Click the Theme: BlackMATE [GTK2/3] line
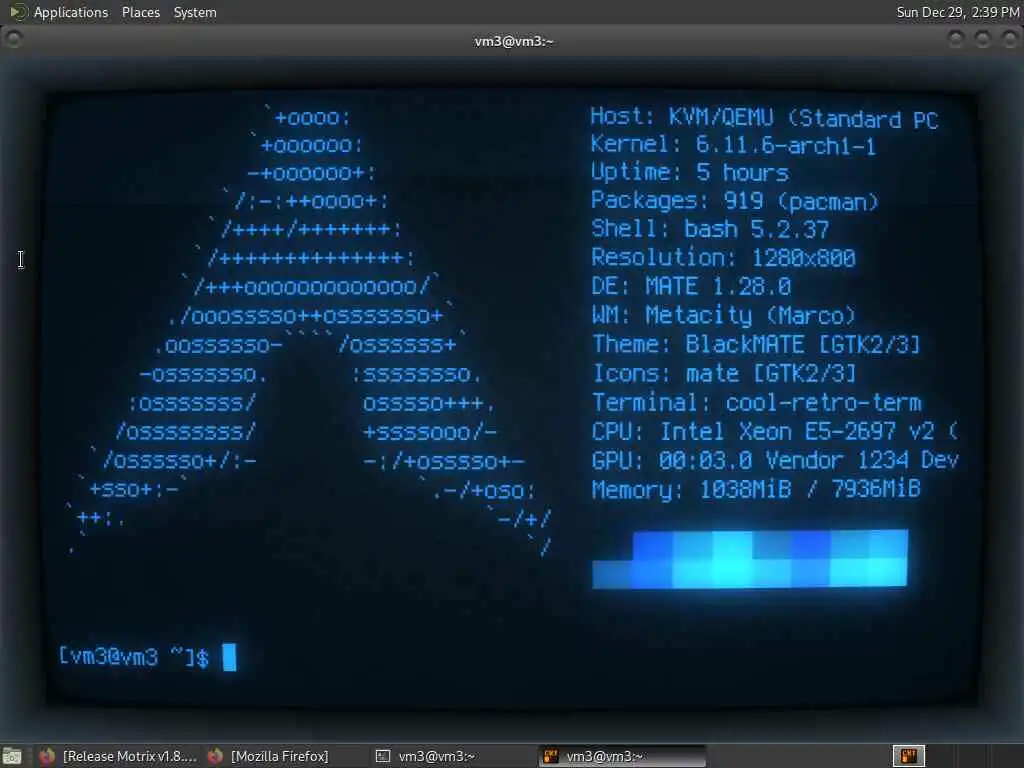Image resolution: width=1024 pixels, height=768 pixels. point(756,344)
